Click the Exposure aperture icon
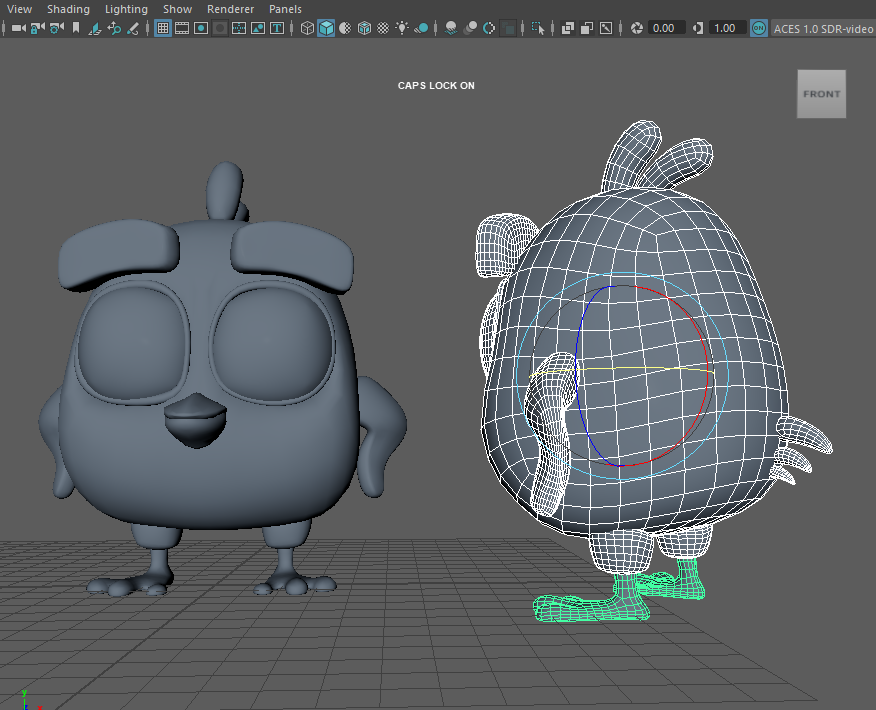The height and width of the screenshot is (710, 876). (x=636, y=28)
